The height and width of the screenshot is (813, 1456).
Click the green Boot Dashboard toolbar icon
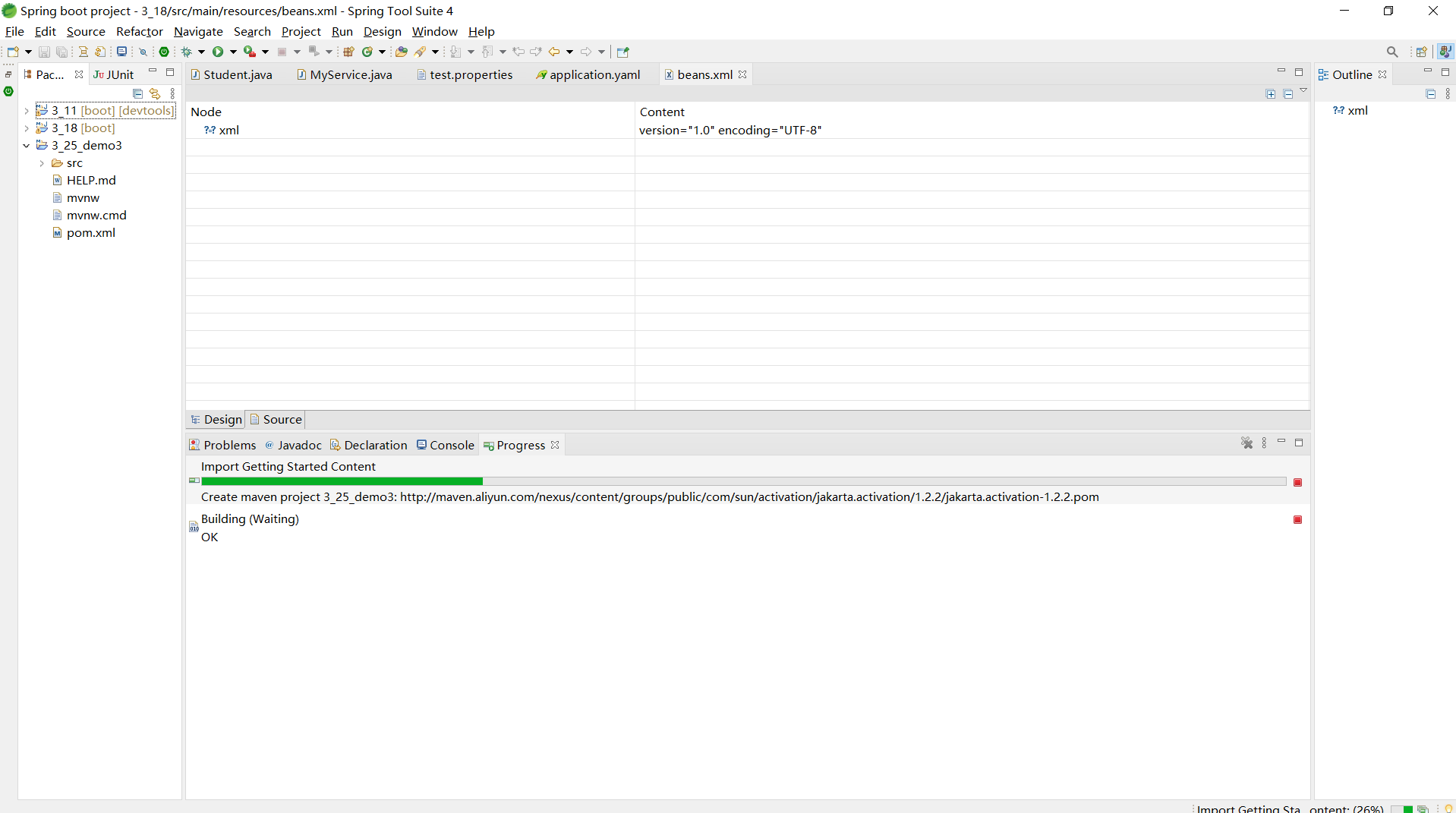click(x=164, y=52)
